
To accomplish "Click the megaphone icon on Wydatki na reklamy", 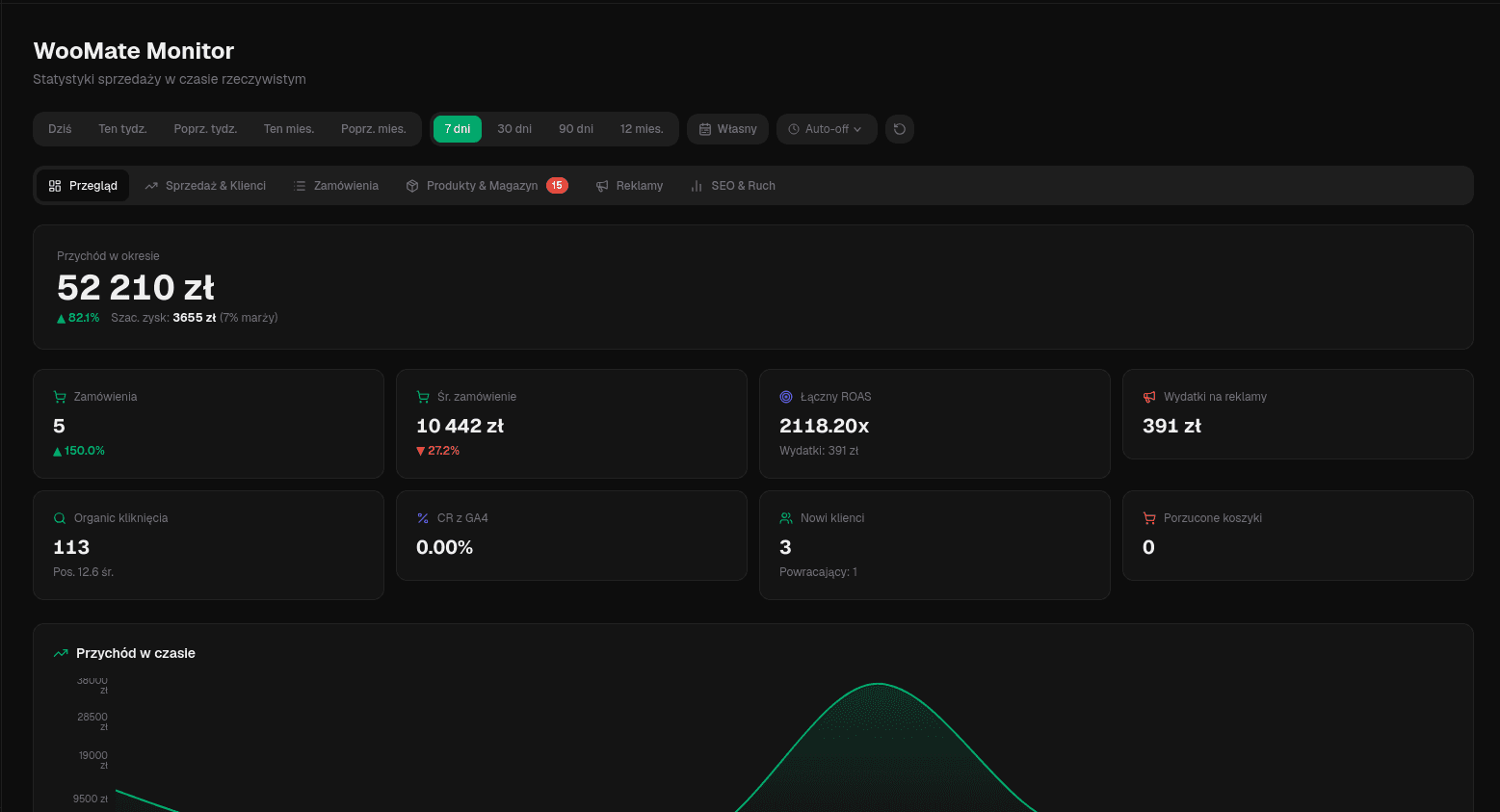I will (1149, 397).
